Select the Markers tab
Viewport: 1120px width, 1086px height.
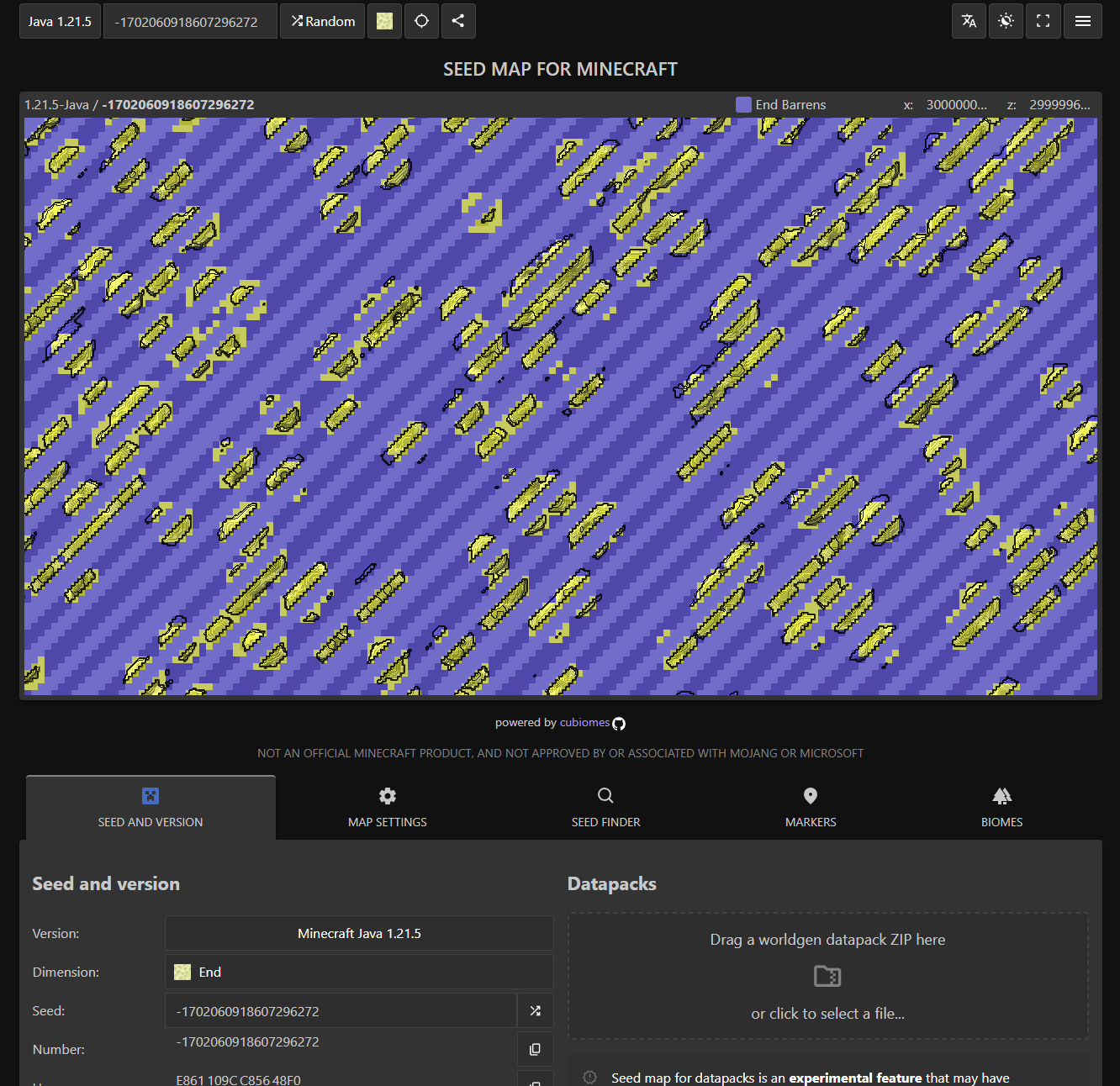click(x=810, y=808)
